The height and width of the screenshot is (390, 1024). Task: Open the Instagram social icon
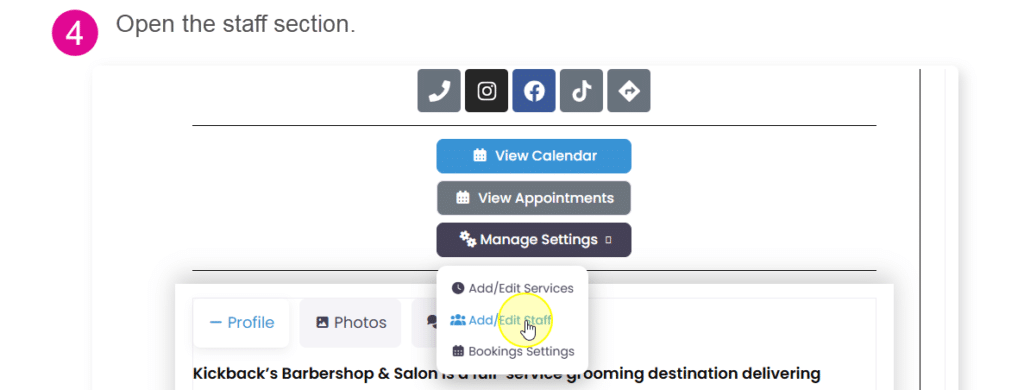[x=487, y=91]
